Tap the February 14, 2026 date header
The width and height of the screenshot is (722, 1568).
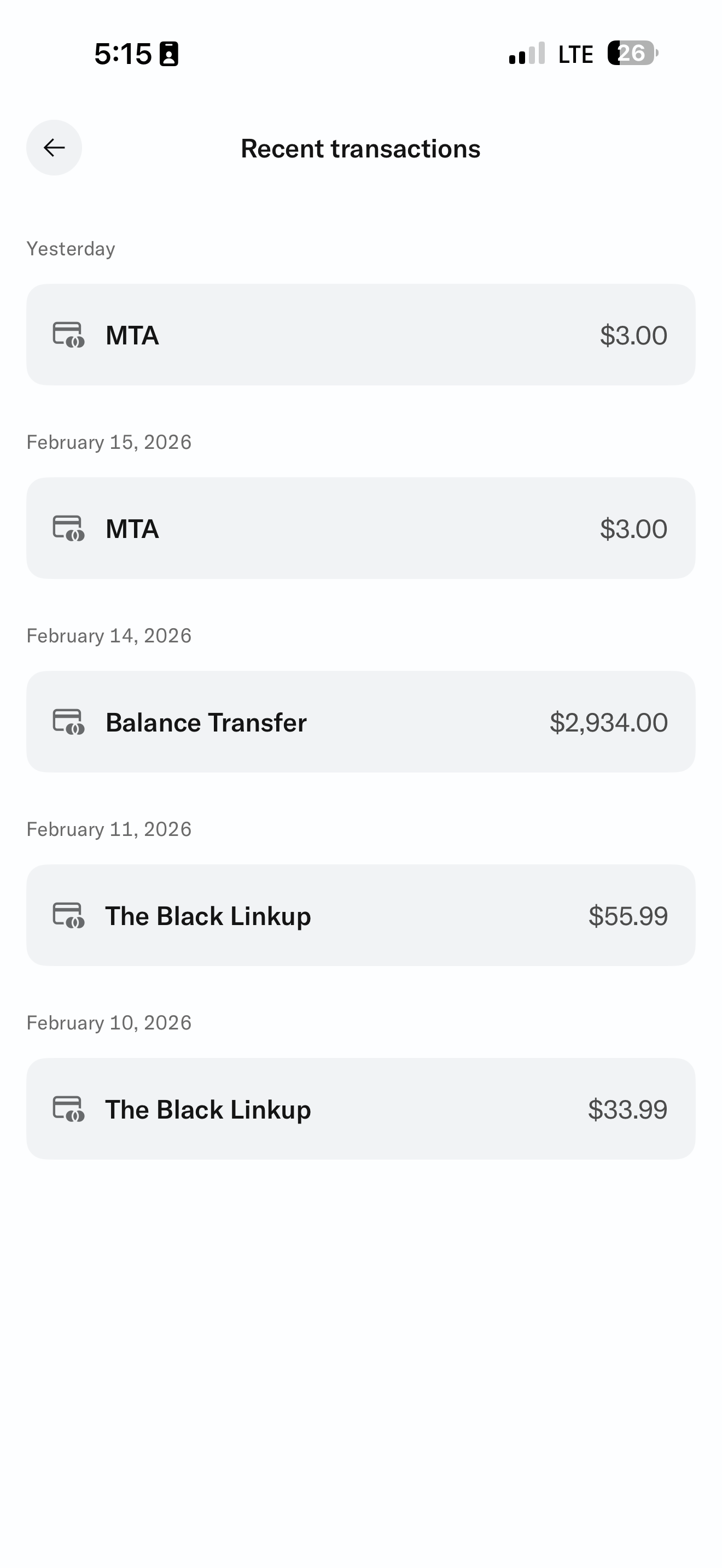pos(109,636)
